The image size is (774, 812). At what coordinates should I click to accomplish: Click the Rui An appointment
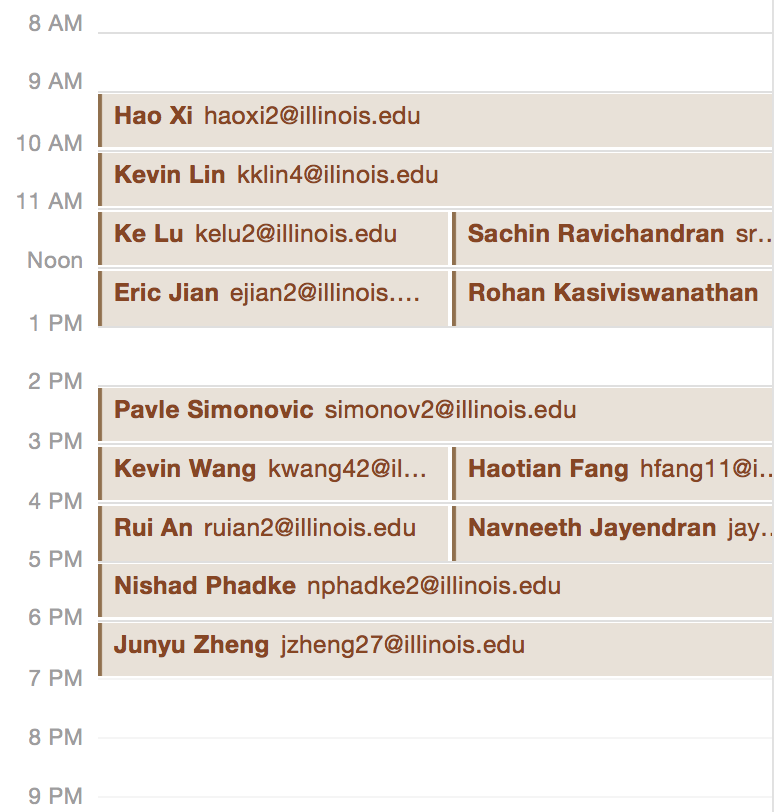(x=274, y=532)
